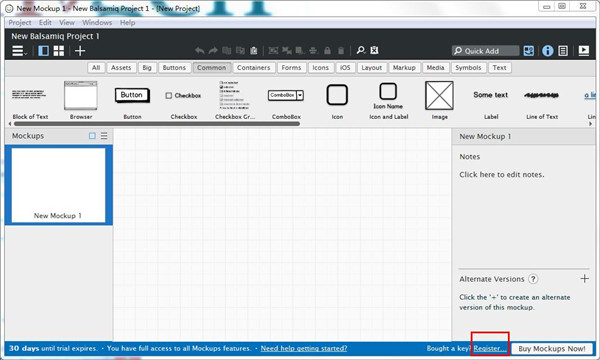Click the Register link
Image resolution: width=600 pixels, height=360 pixels.
pos(490,349)
